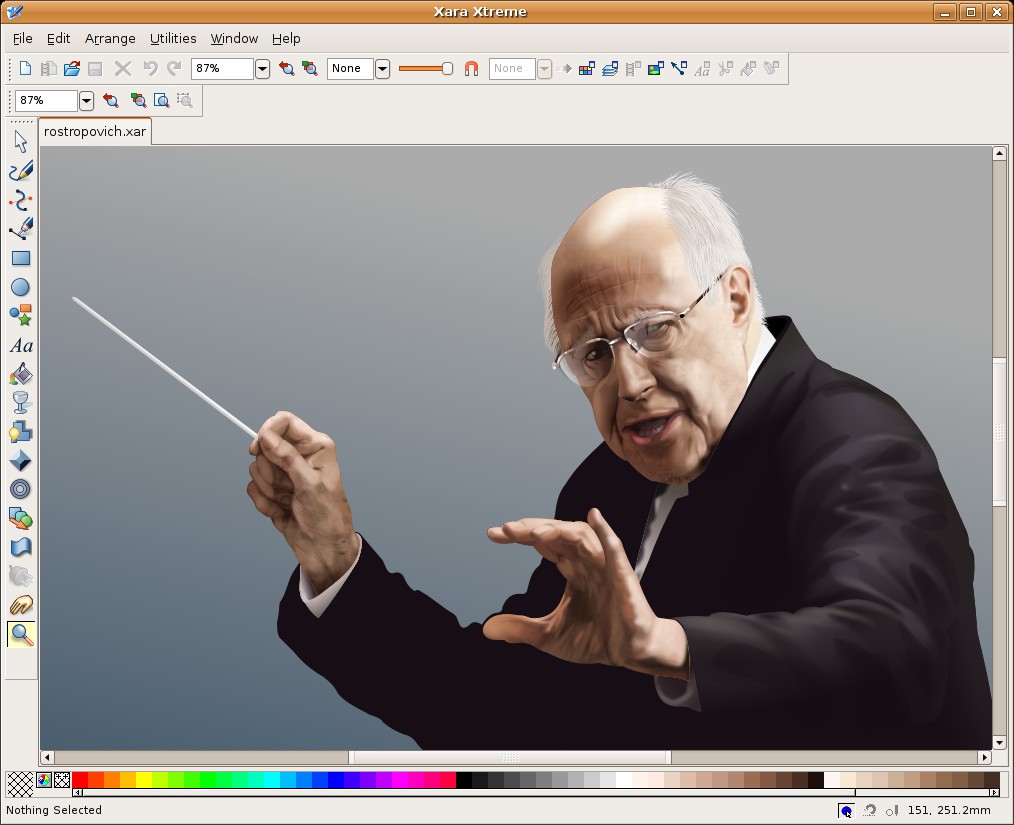Create a new document
The height and width of the screenshot is (825, 1014).
click(x=25, y=69)
